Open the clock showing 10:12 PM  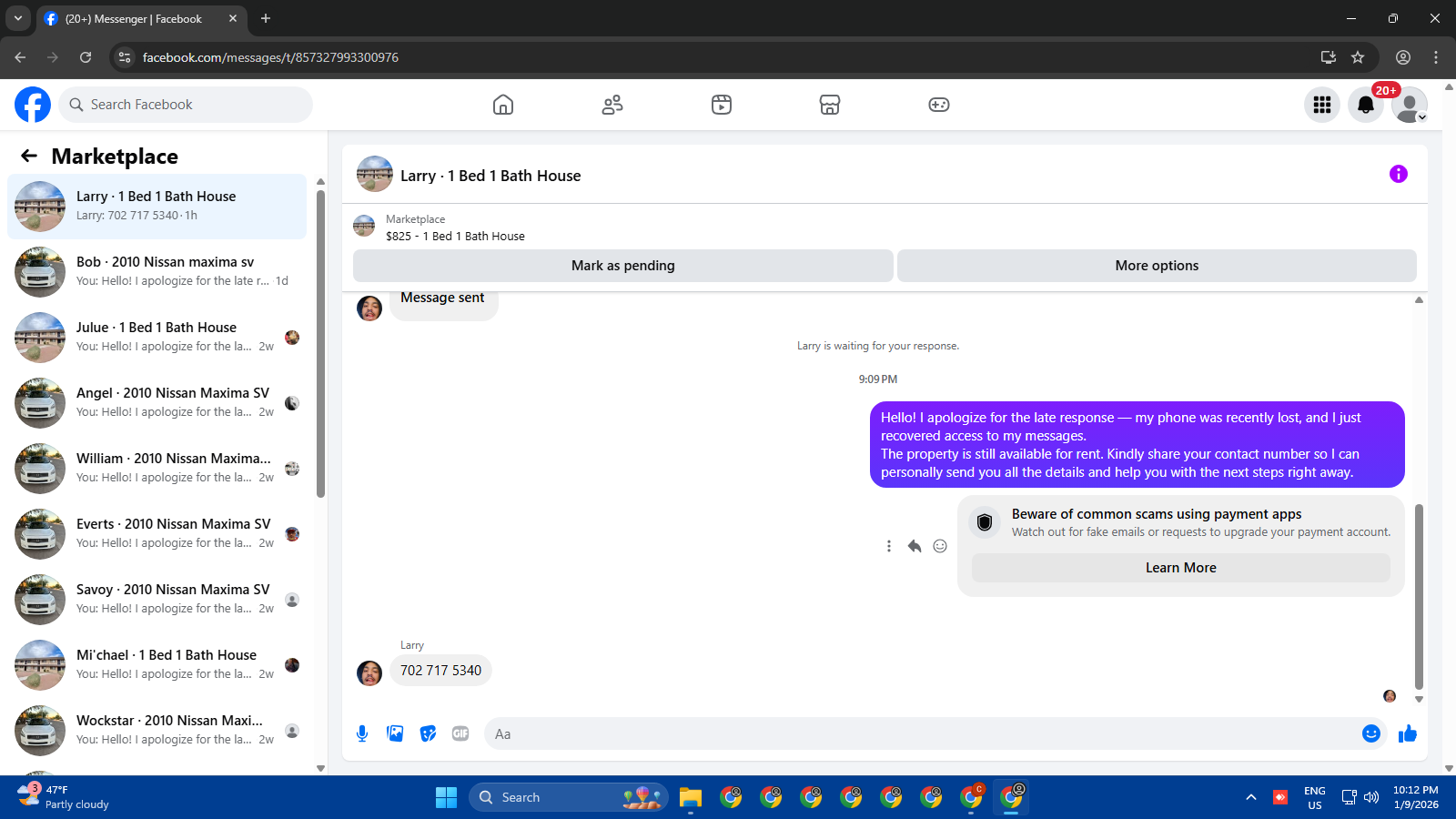click(1416, 797)
